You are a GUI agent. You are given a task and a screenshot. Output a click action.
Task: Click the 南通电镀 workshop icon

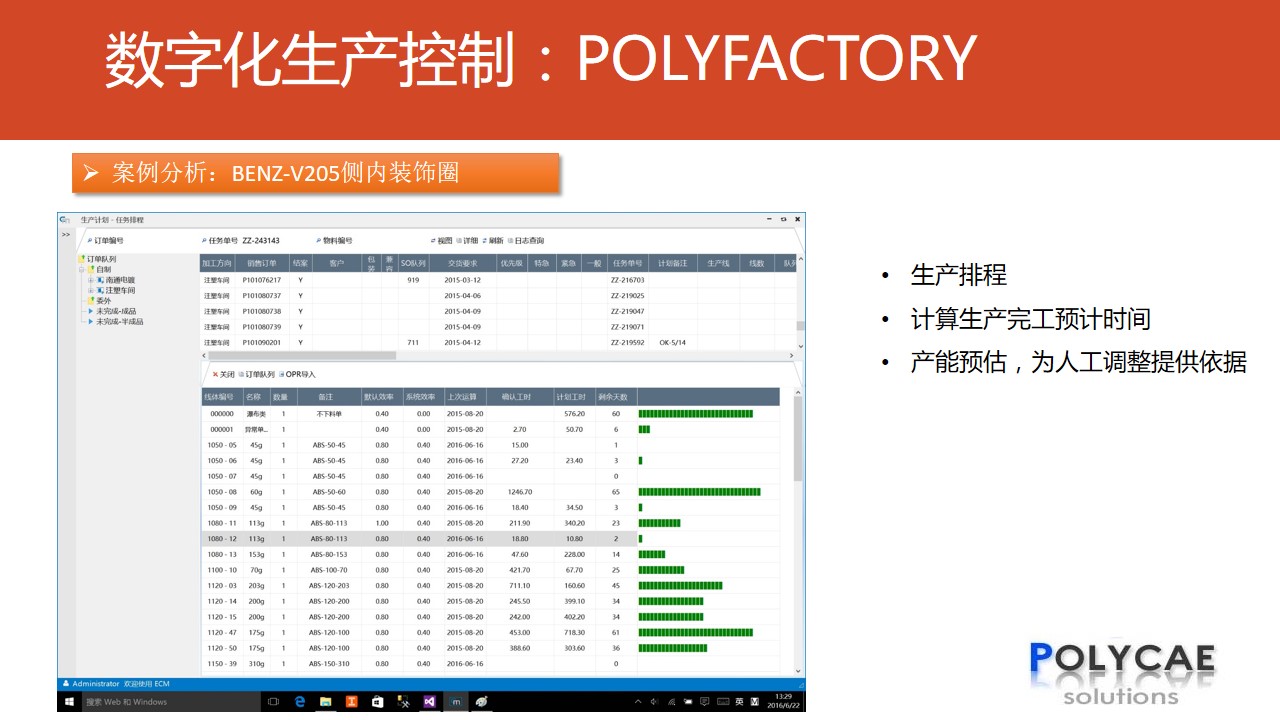101,280
